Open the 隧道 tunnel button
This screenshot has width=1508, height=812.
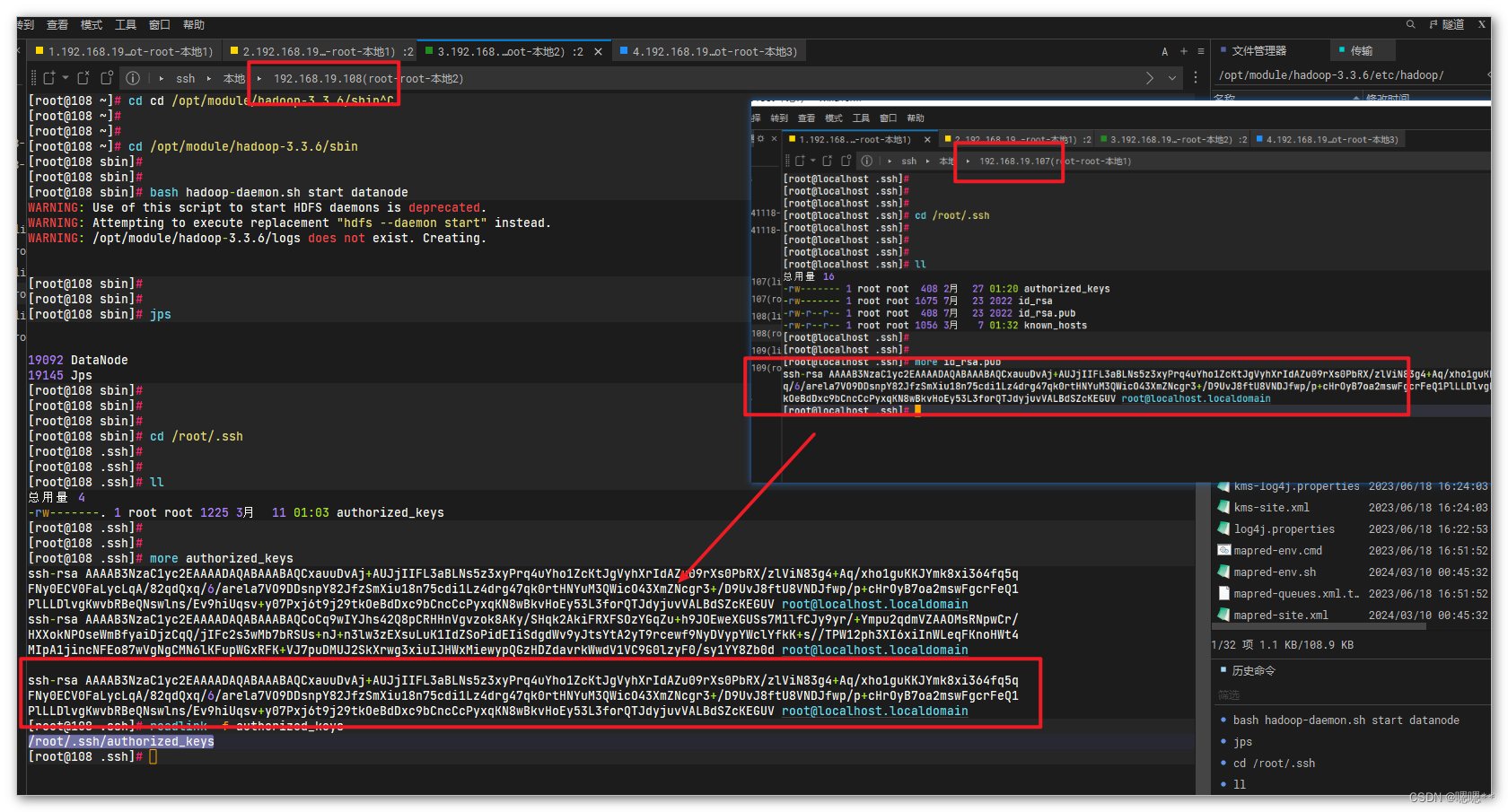point(1447,25)
